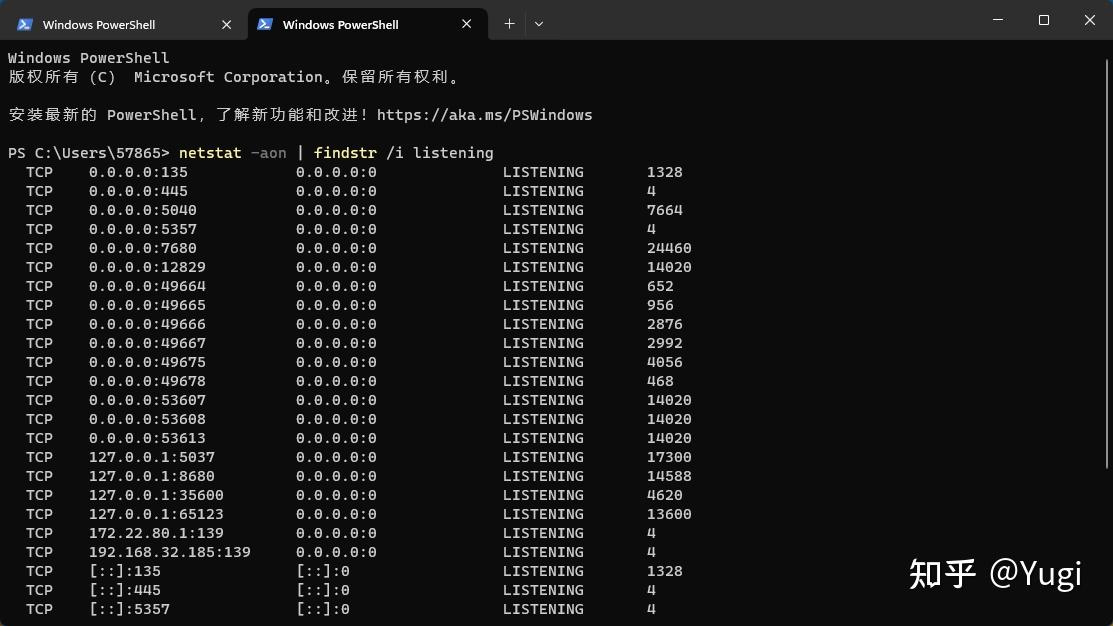This screenshot has width=1113, height=626.
Task: Click the PID 24460 next to port 7680
Action: (668, 248)
